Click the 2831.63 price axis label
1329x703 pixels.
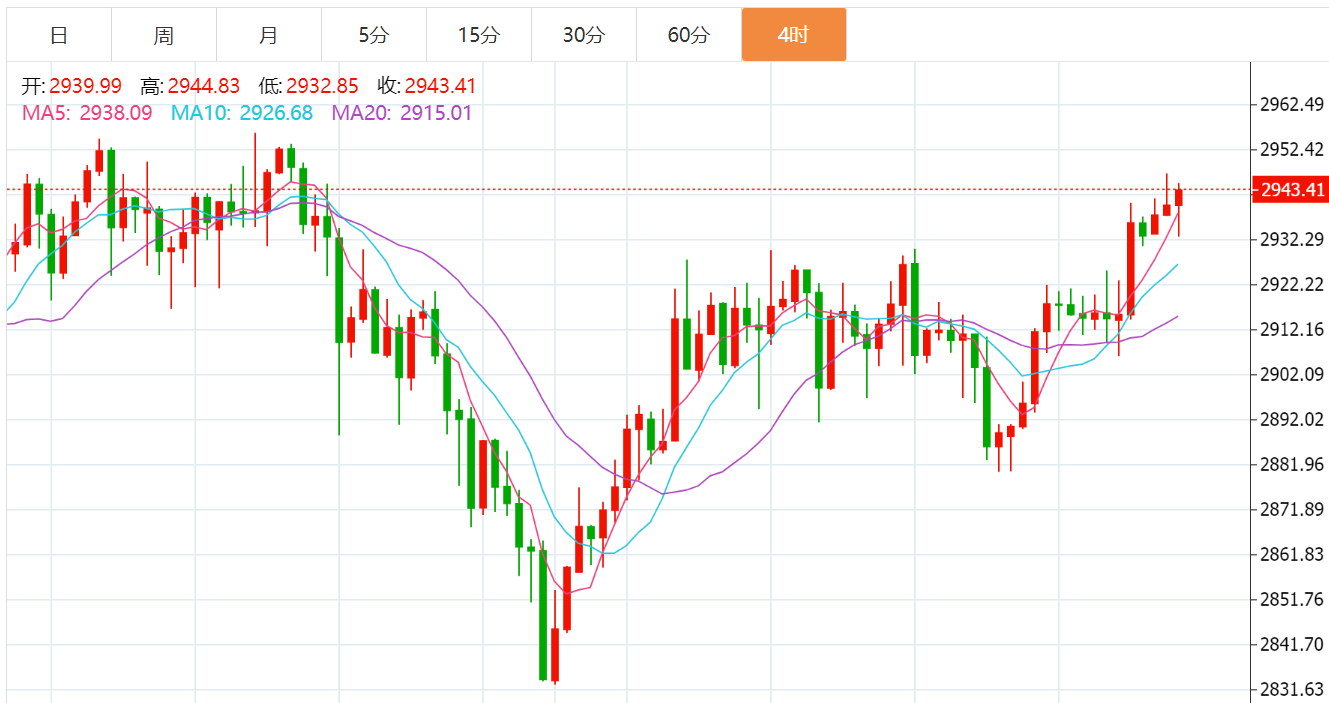[x=1292, y=689]
